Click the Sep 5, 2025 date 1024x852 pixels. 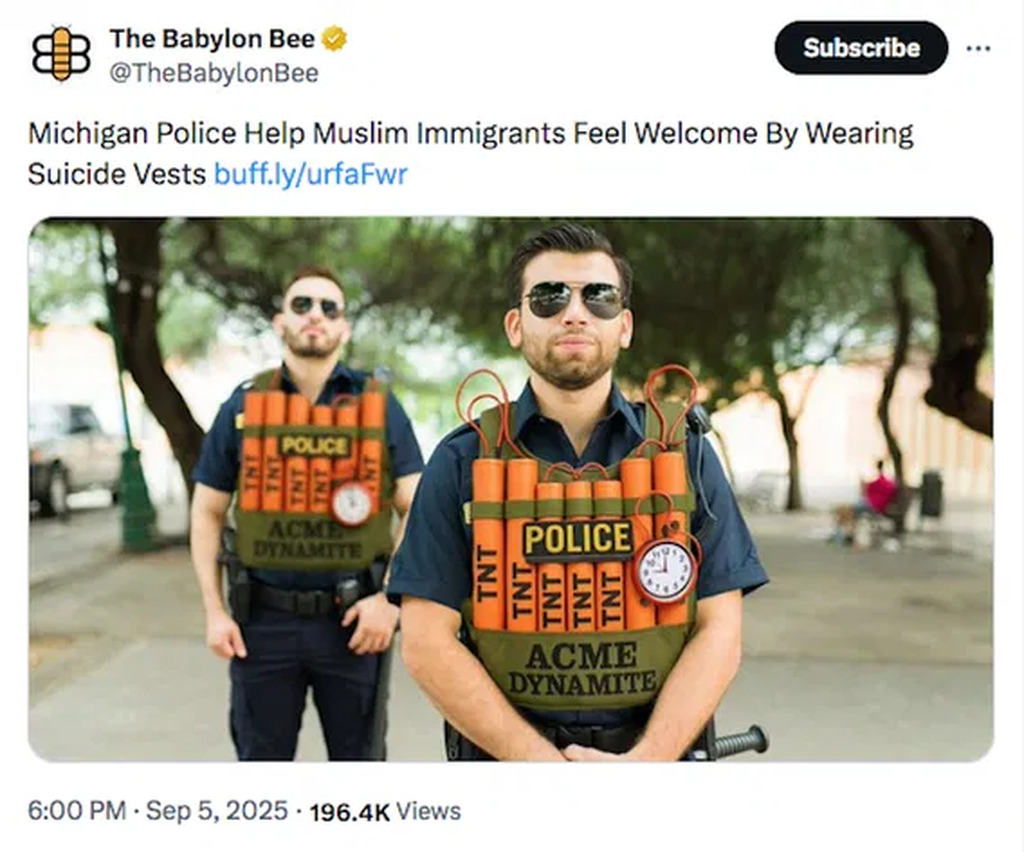tap(217, 811)
